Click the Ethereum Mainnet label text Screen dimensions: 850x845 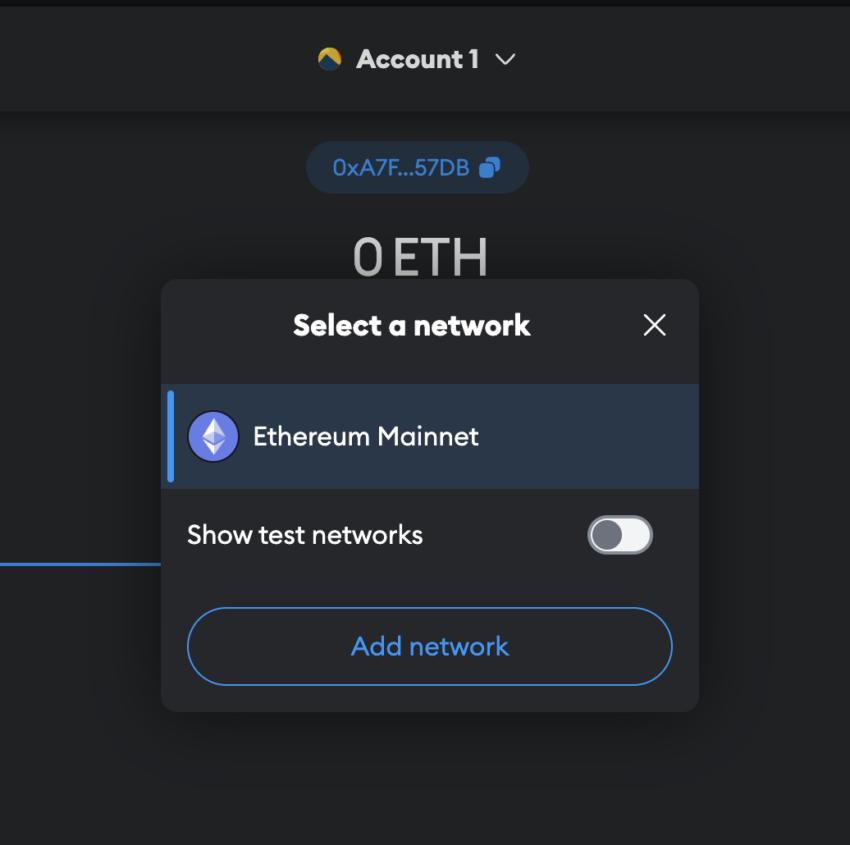(366, 436)
